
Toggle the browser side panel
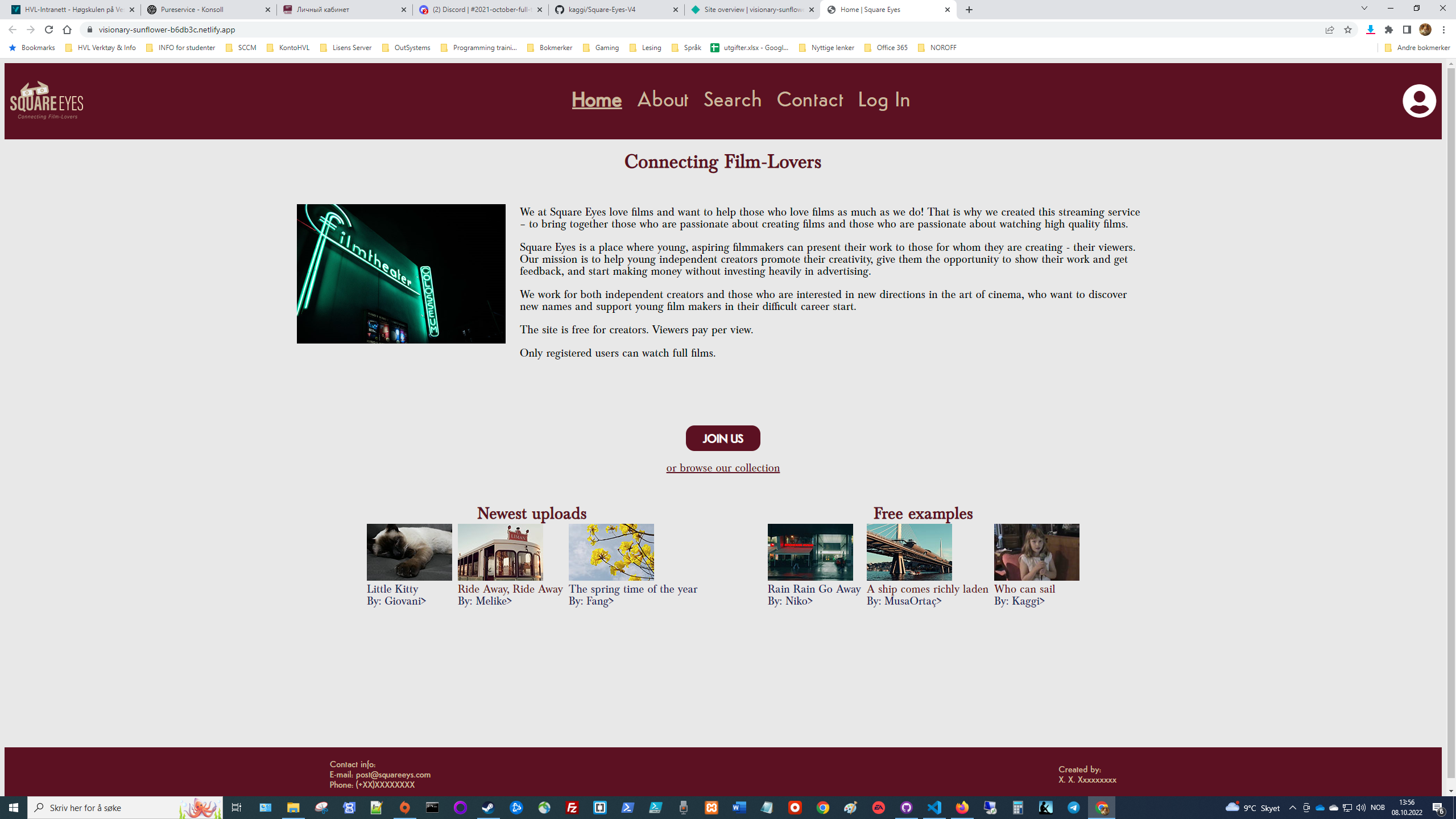tap(1407, 30)
